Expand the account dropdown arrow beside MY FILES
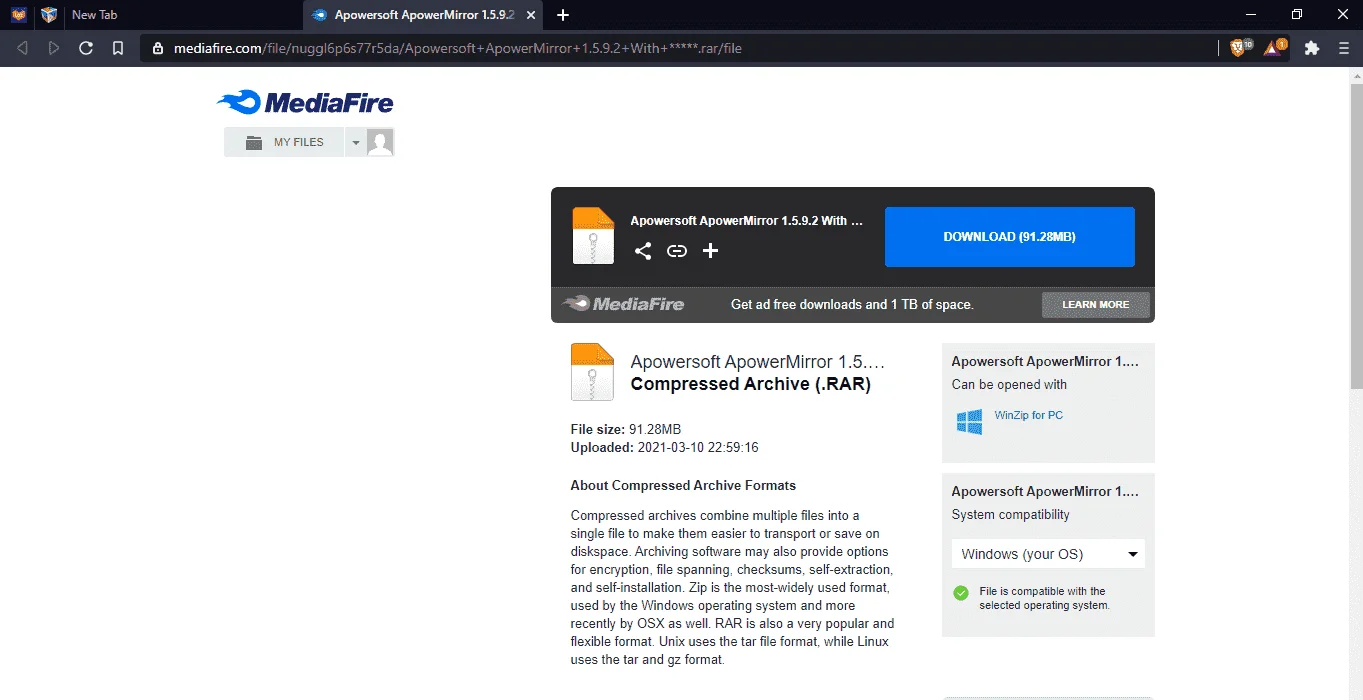The width and height of the screenshot is (1363, 700). 355,143
